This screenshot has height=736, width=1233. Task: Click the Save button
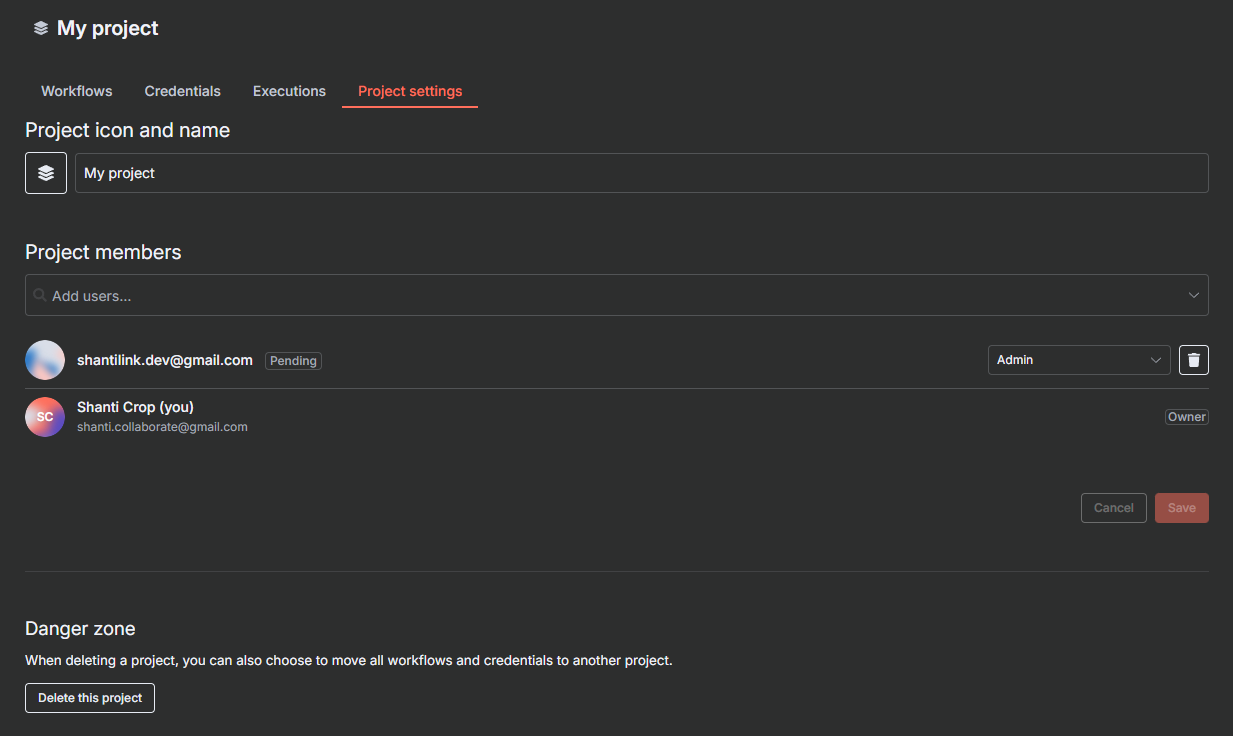tap(1182, 508)
